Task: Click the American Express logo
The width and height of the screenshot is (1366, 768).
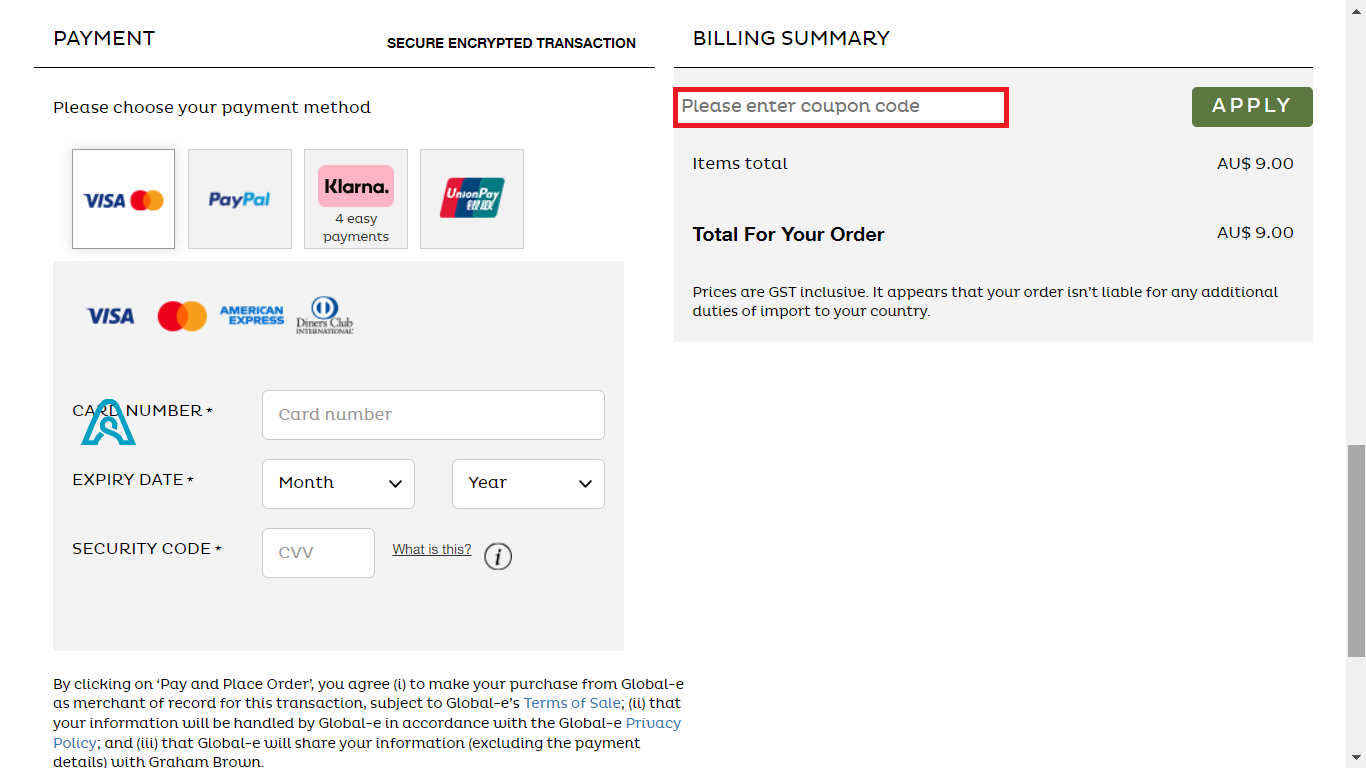Action: (252, 316)
